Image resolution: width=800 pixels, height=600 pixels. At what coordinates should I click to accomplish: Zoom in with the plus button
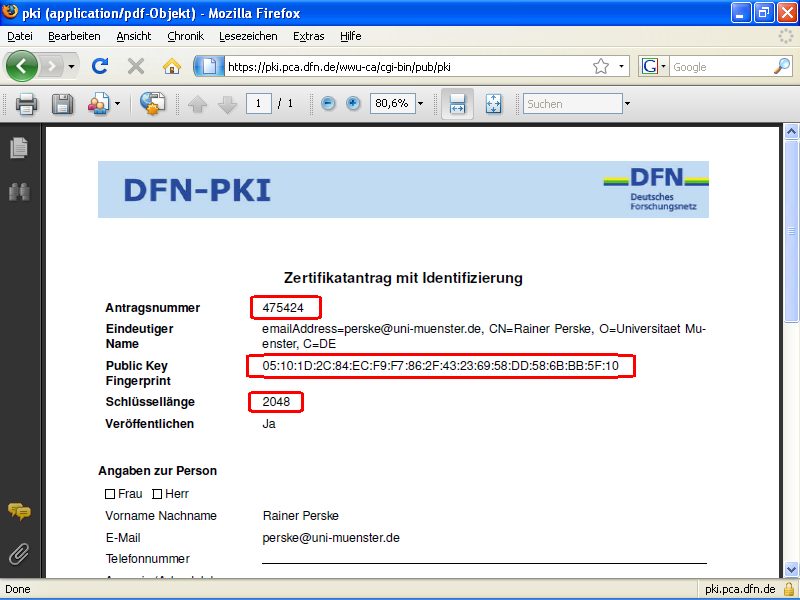coord(353,103)
